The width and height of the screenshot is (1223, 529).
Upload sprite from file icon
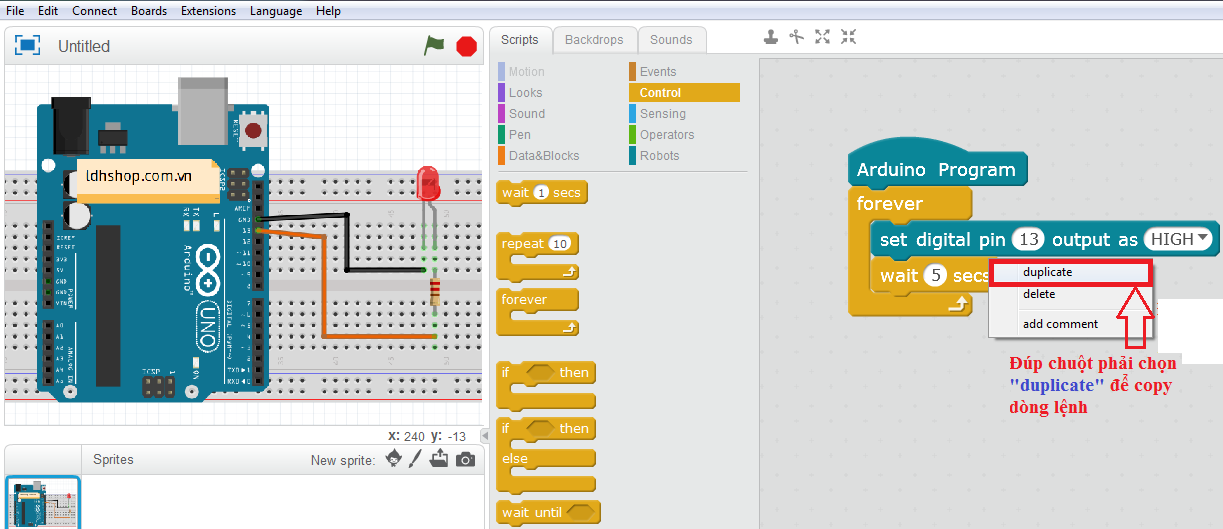click(x=439, y=459)
